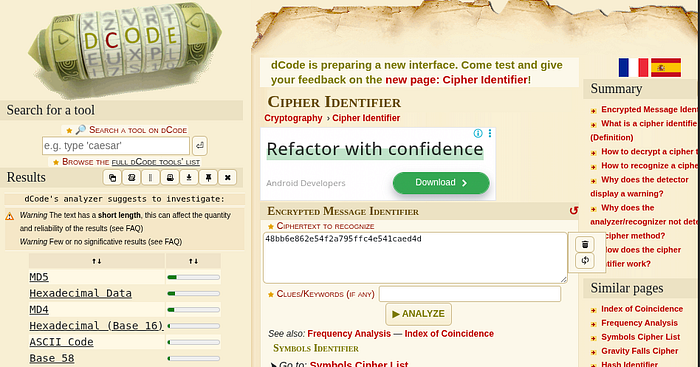
Task: Click the Symbols Identifier heading
Action: 316,348
